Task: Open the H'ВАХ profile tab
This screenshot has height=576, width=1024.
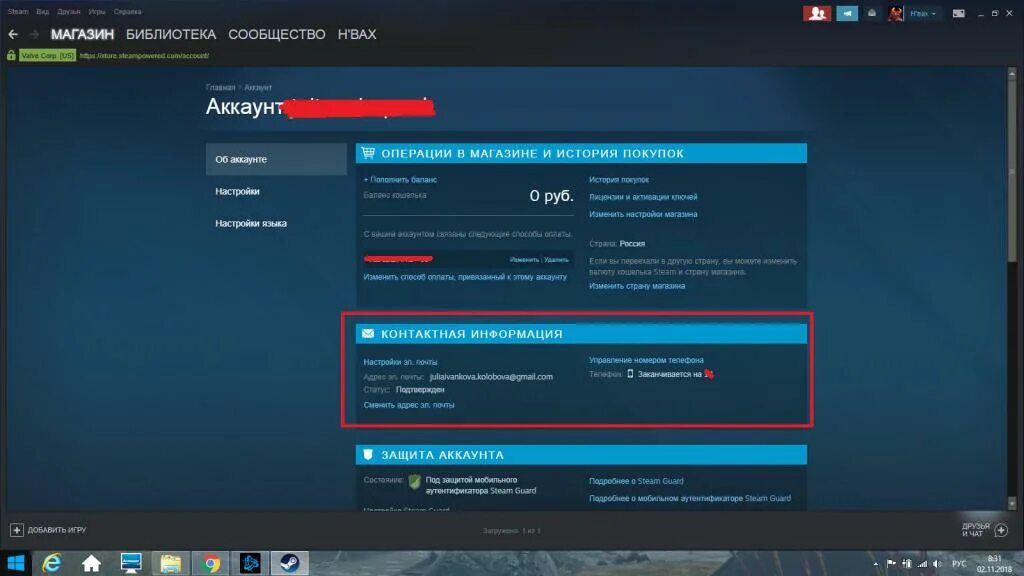Action: (x=357, y=34)
